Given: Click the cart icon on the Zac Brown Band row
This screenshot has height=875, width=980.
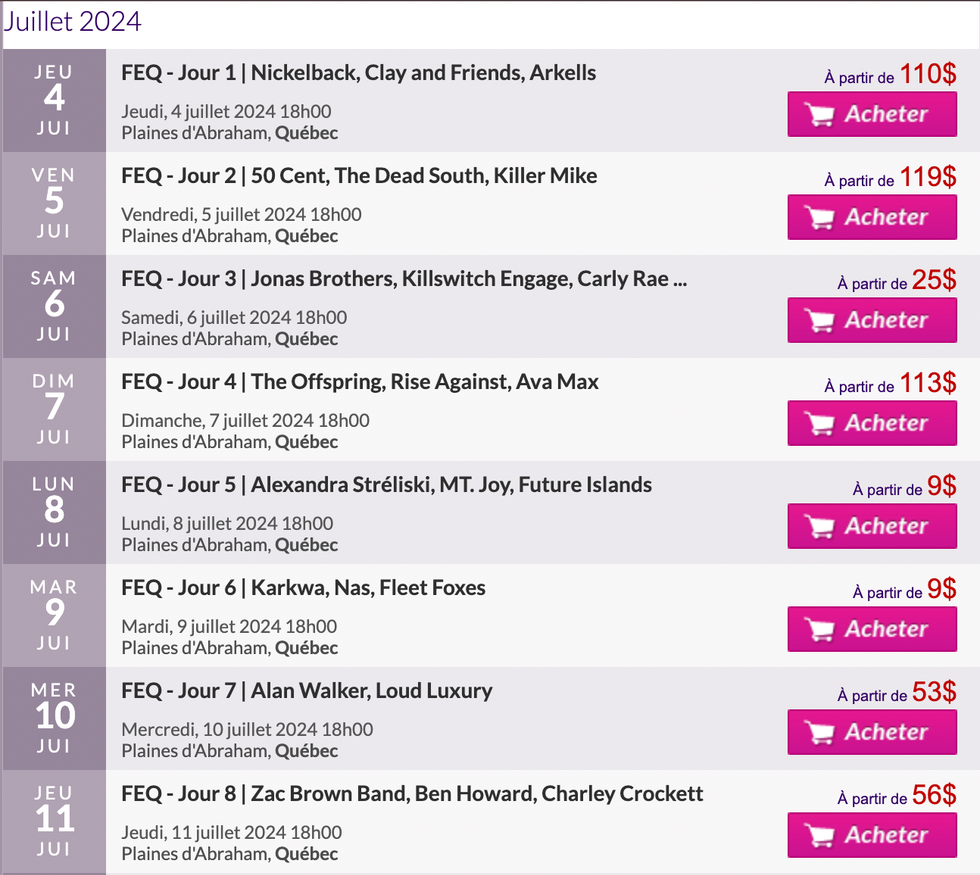Looking at the screenshot, I should coord(822,835).
